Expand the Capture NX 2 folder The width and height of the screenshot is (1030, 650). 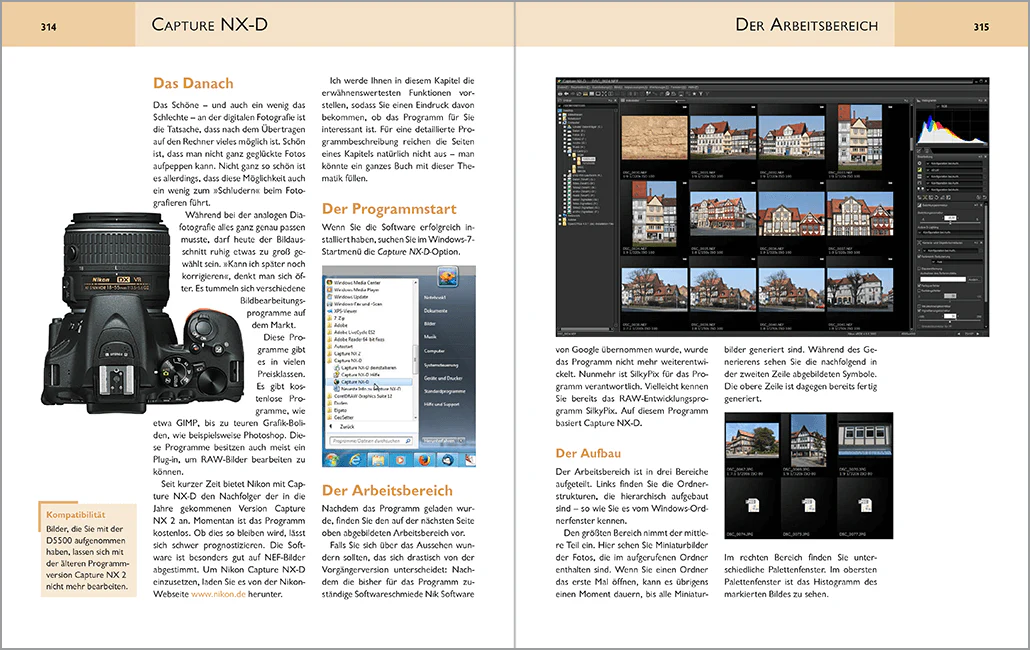(352, 352)
